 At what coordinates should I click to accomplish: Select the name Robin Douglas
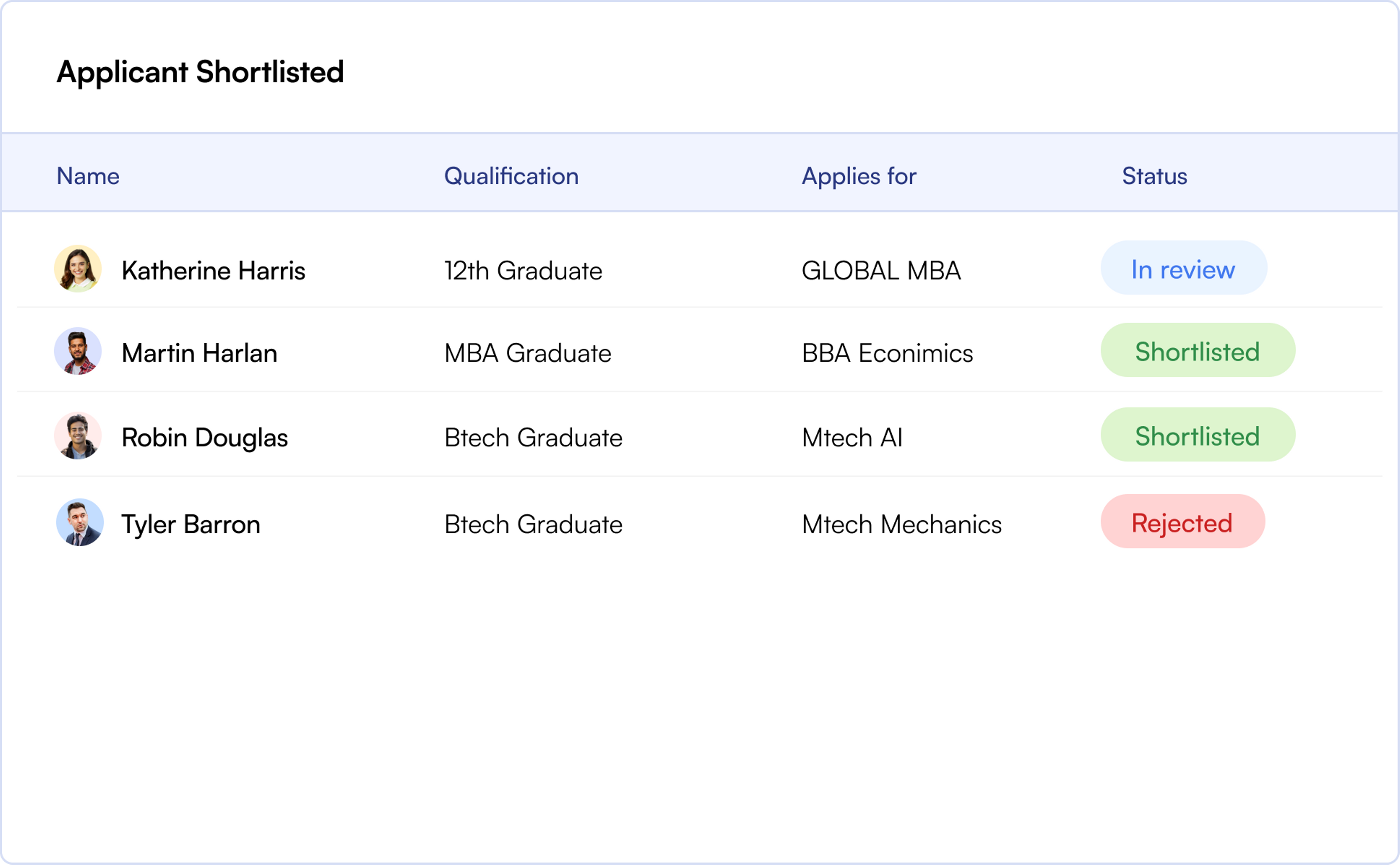(205, 438)
